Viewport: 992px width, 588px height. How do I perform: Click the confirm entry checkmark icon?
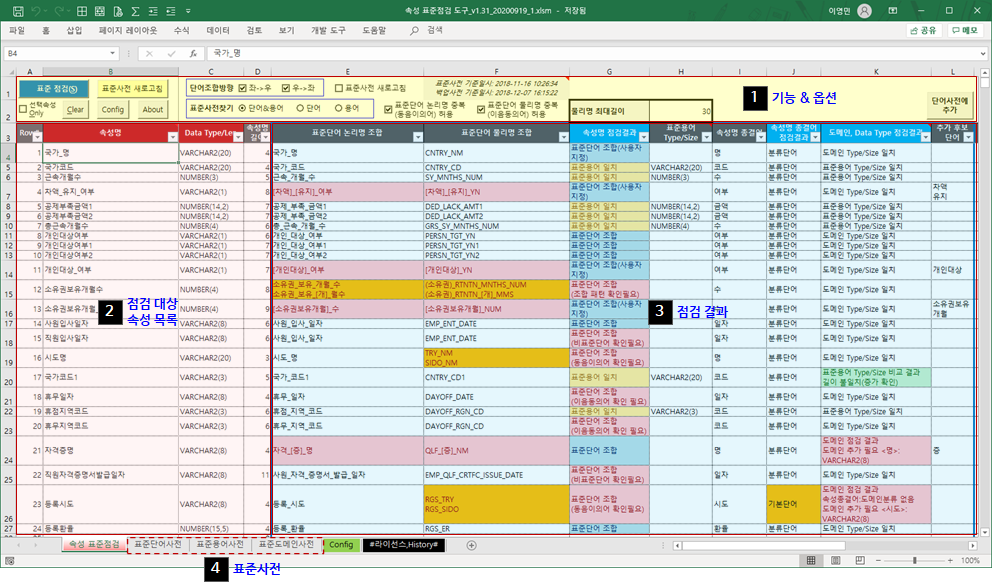click(171, 54)
